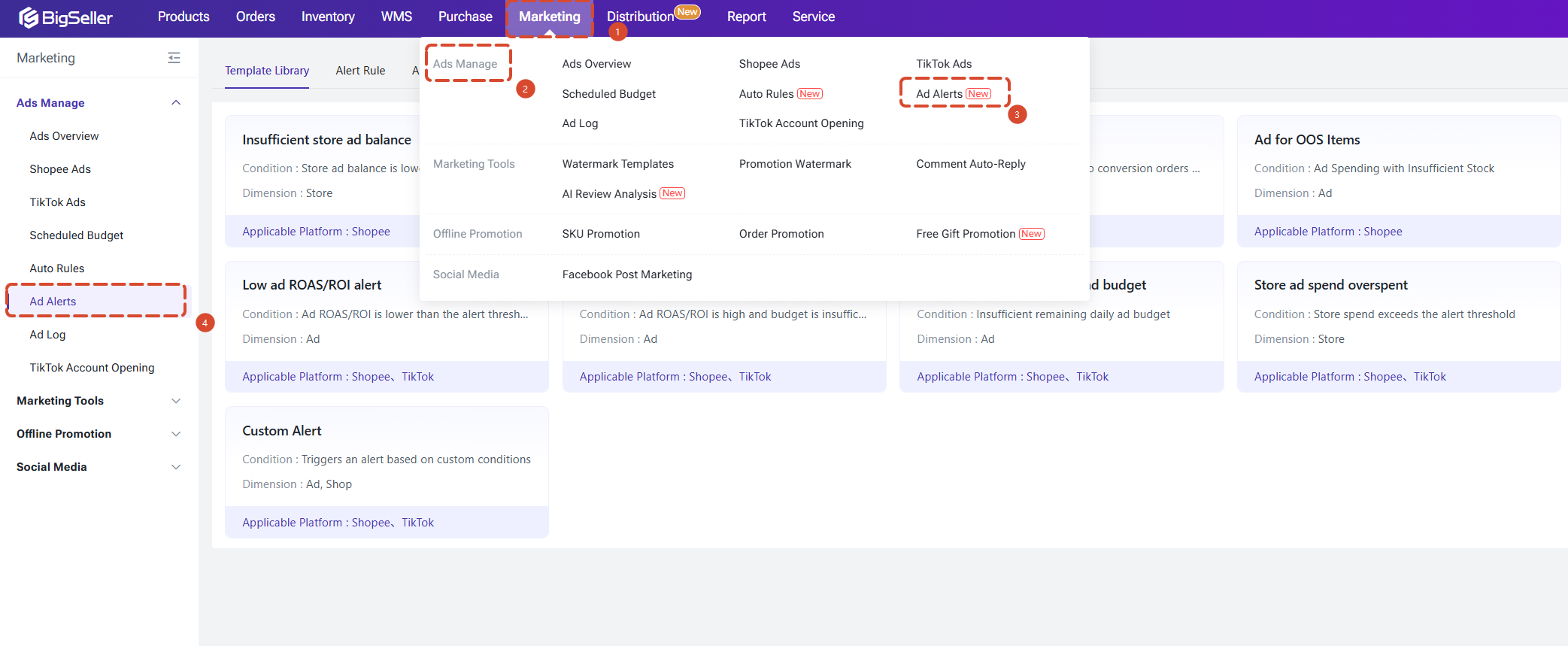Choose TikTok Ads in the dropdown menu
The height and width of the screenshot is (646, 1568).
(944, 64)
